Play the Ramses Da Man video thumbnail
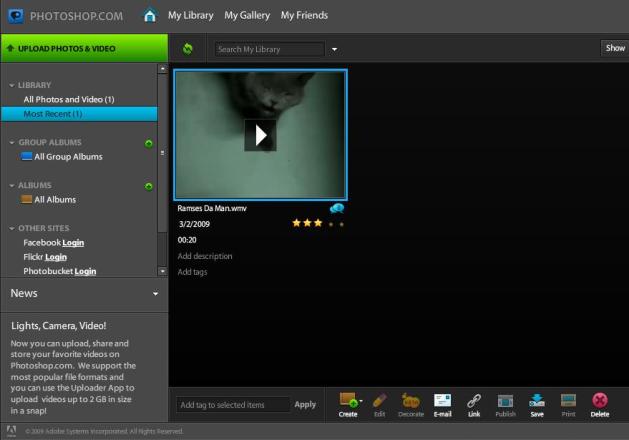The width and height of the screenshot is (629, 440). (x=260, y=135)
